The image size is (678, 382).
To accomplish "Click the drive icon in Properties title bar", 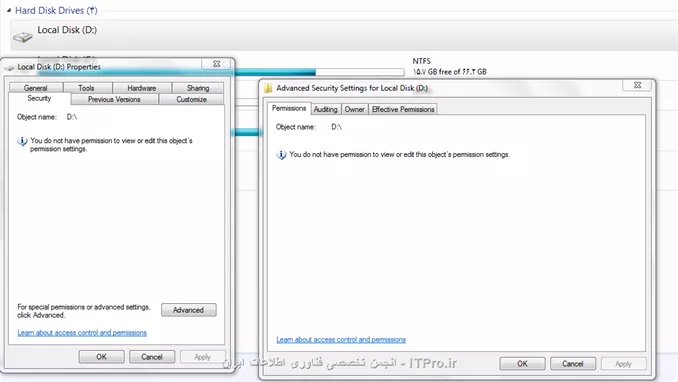I will click(x=10, y=67).
